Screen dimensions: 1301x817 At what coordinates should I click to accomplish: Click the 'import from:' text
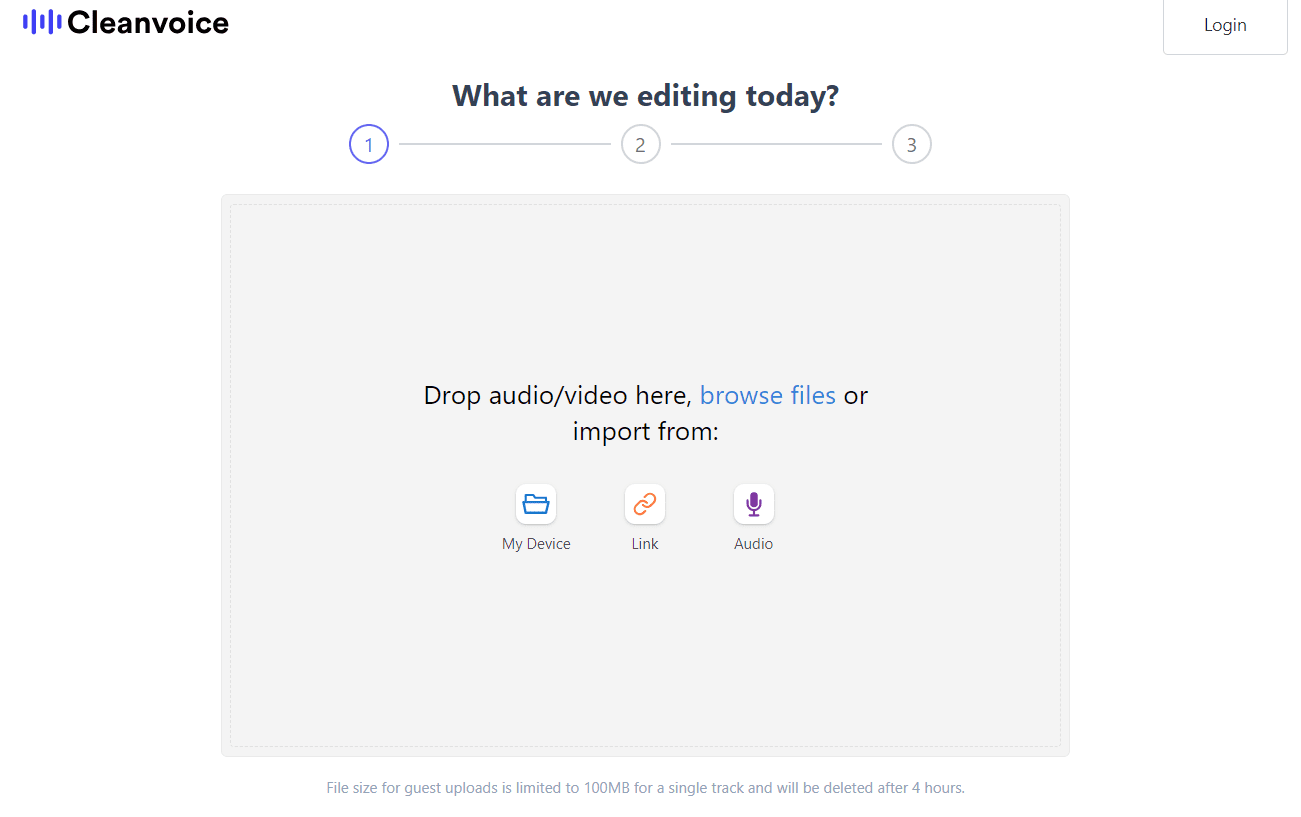point(645,432)
